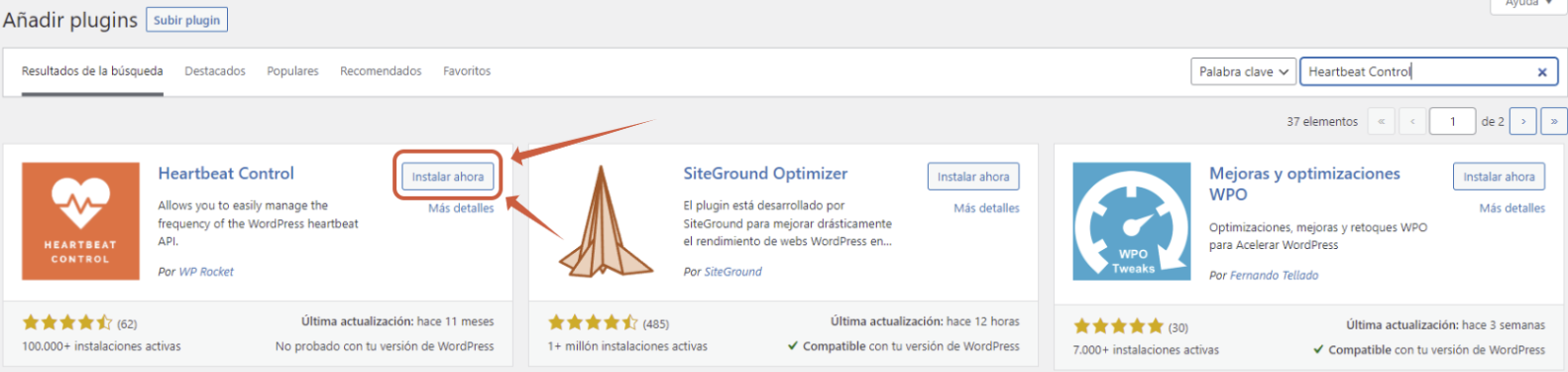Open Más detalles for Heartbeat Control

point(461,208)
